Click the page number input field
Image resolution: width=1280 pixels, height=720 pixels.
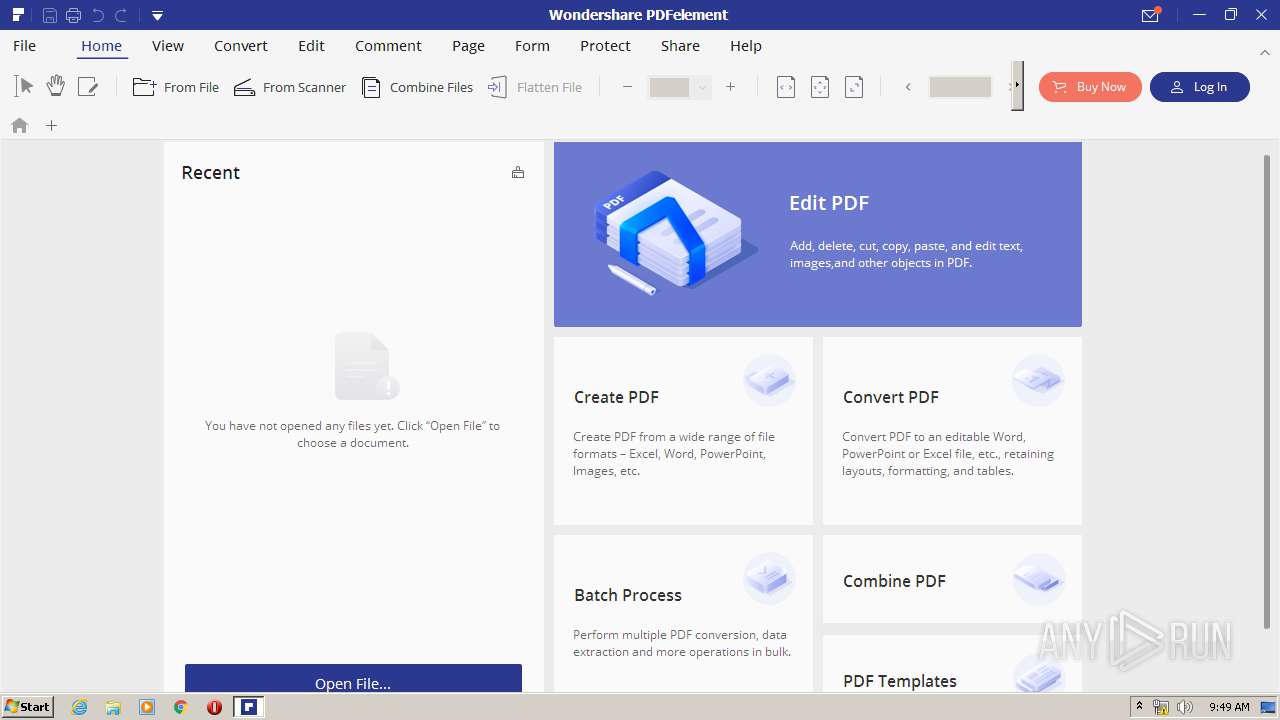tap(960, 87)
